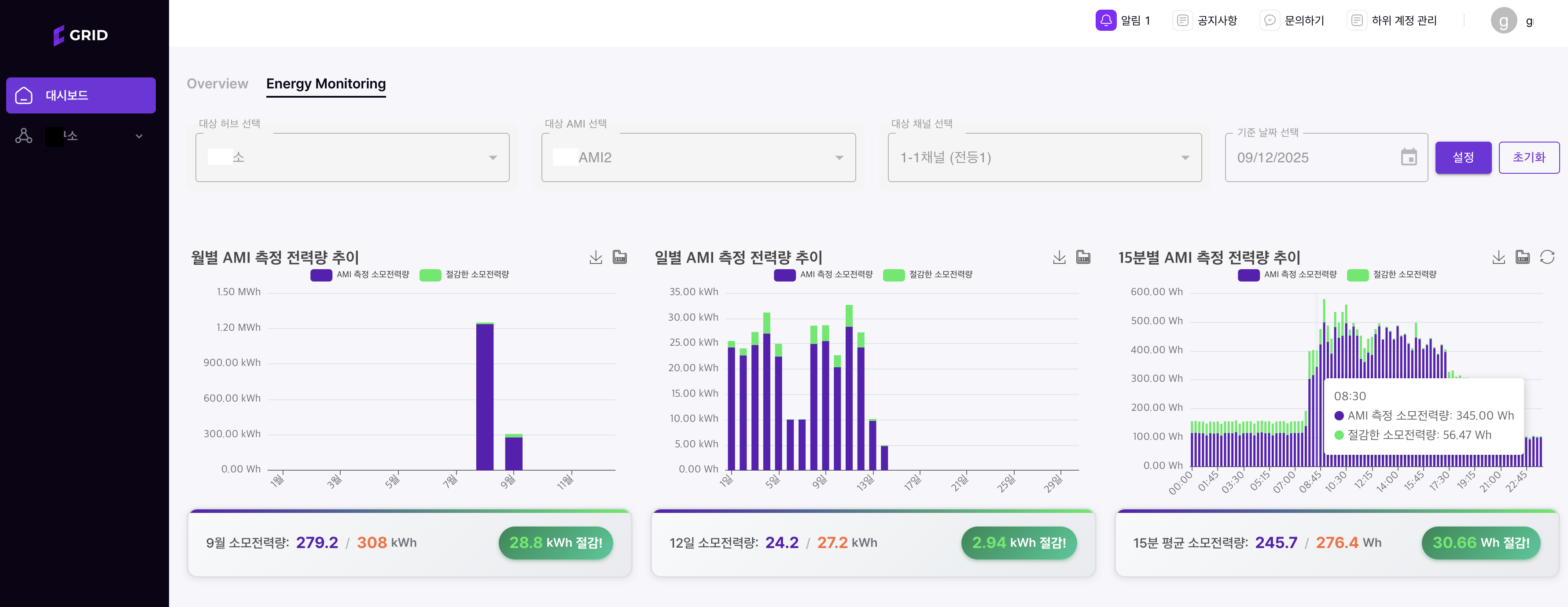Save daily AMI chart data file icon

point(1083,257)
